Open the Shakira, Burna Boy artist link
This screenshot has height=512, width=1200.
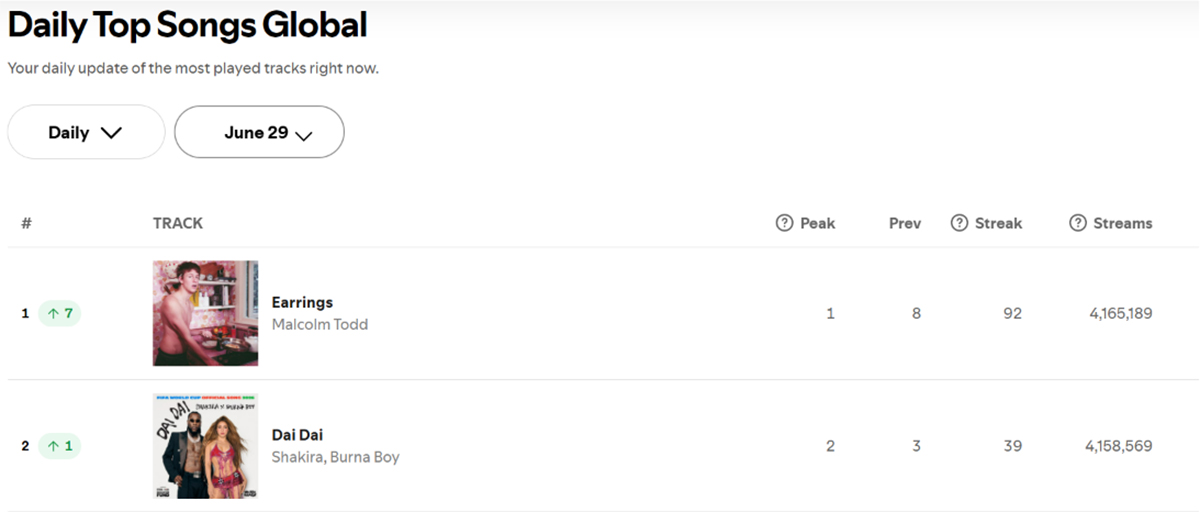click(335, 457)
